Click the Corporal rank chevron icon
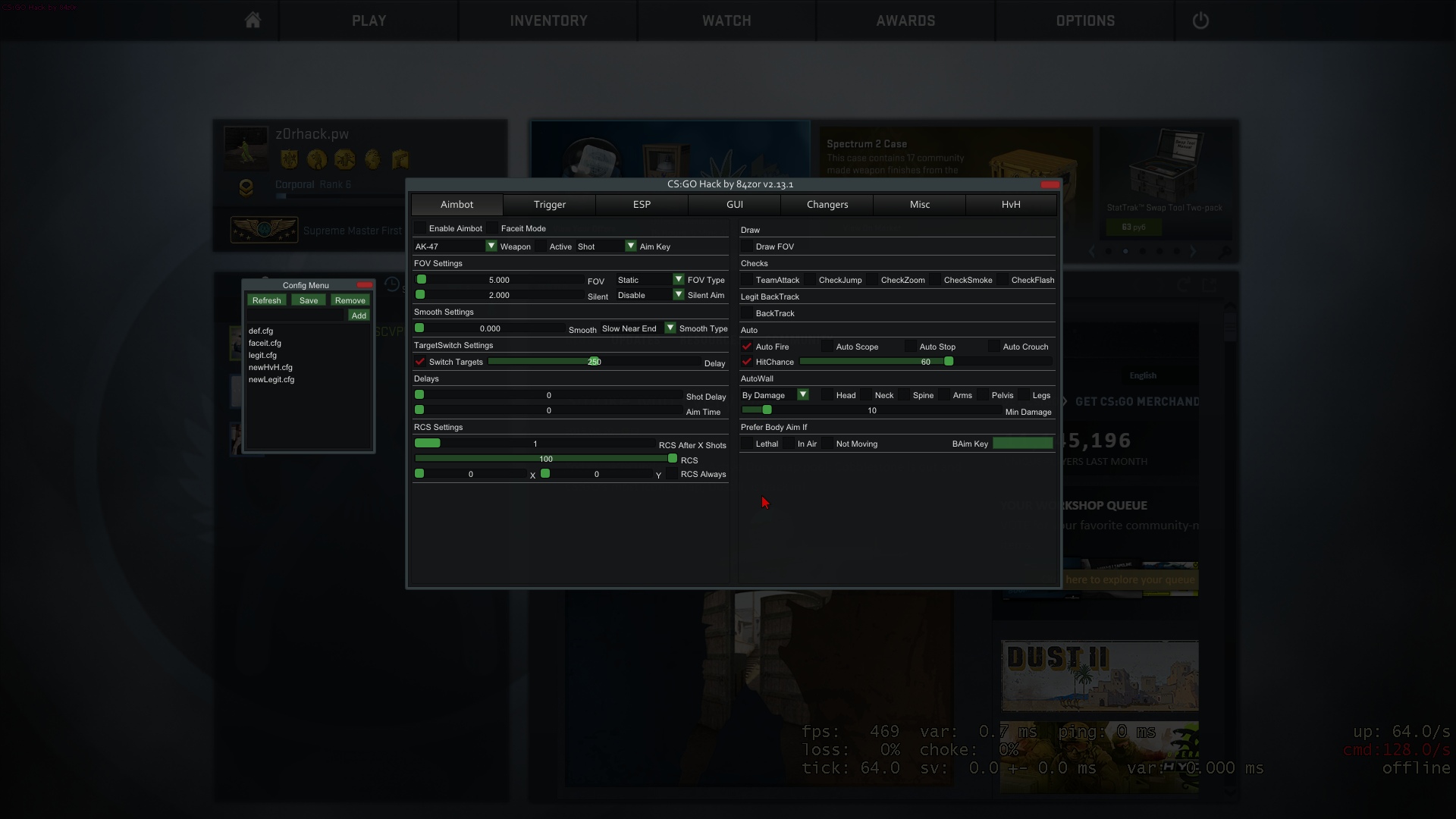Viewport: 1456px width, 819px height. pos(246,187)
